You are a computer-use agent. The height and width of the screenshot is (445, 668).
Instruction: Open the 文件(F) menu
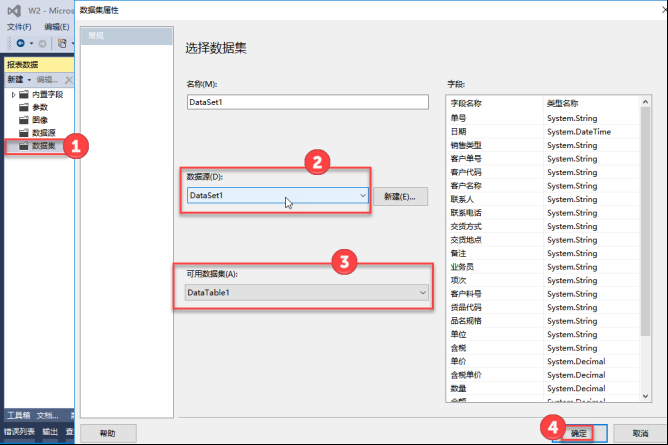(20, 27)
